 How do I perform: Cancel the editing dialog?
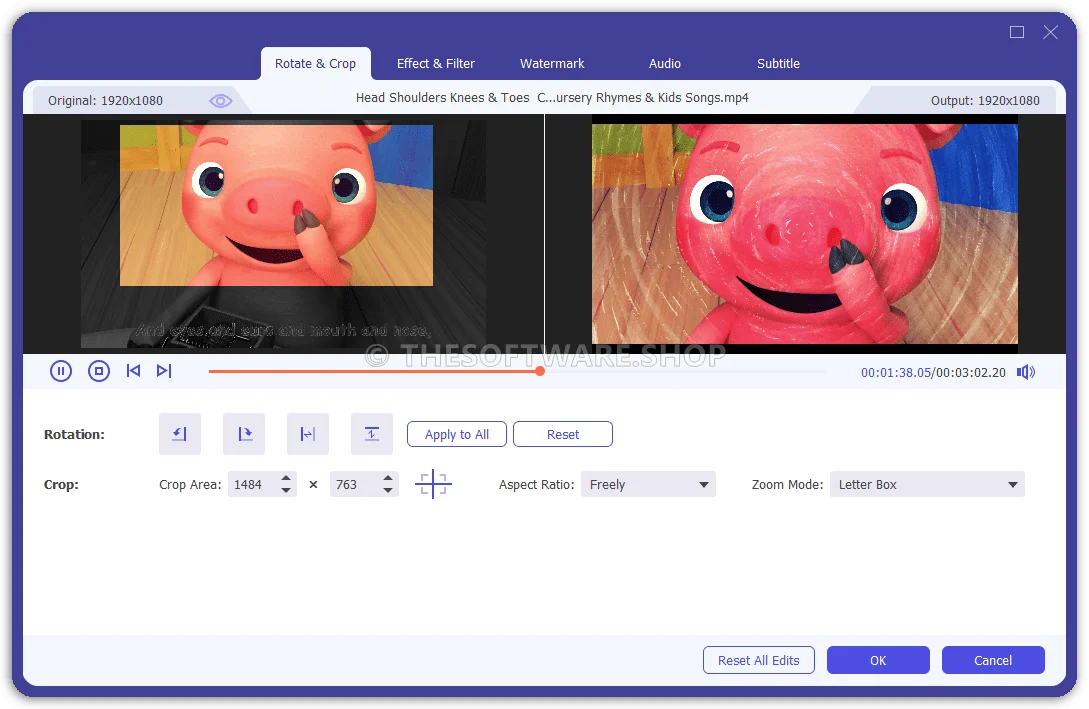click(x=993, y=660)
